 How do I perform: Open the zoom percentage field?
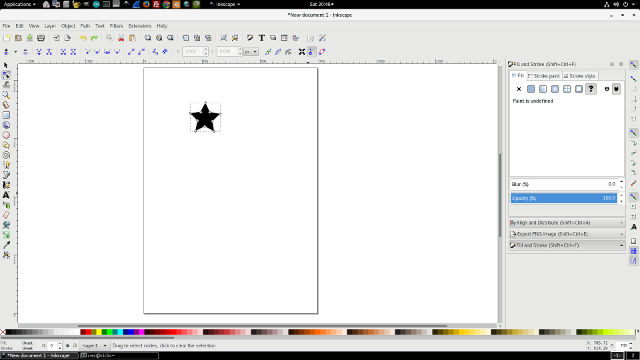623,346
